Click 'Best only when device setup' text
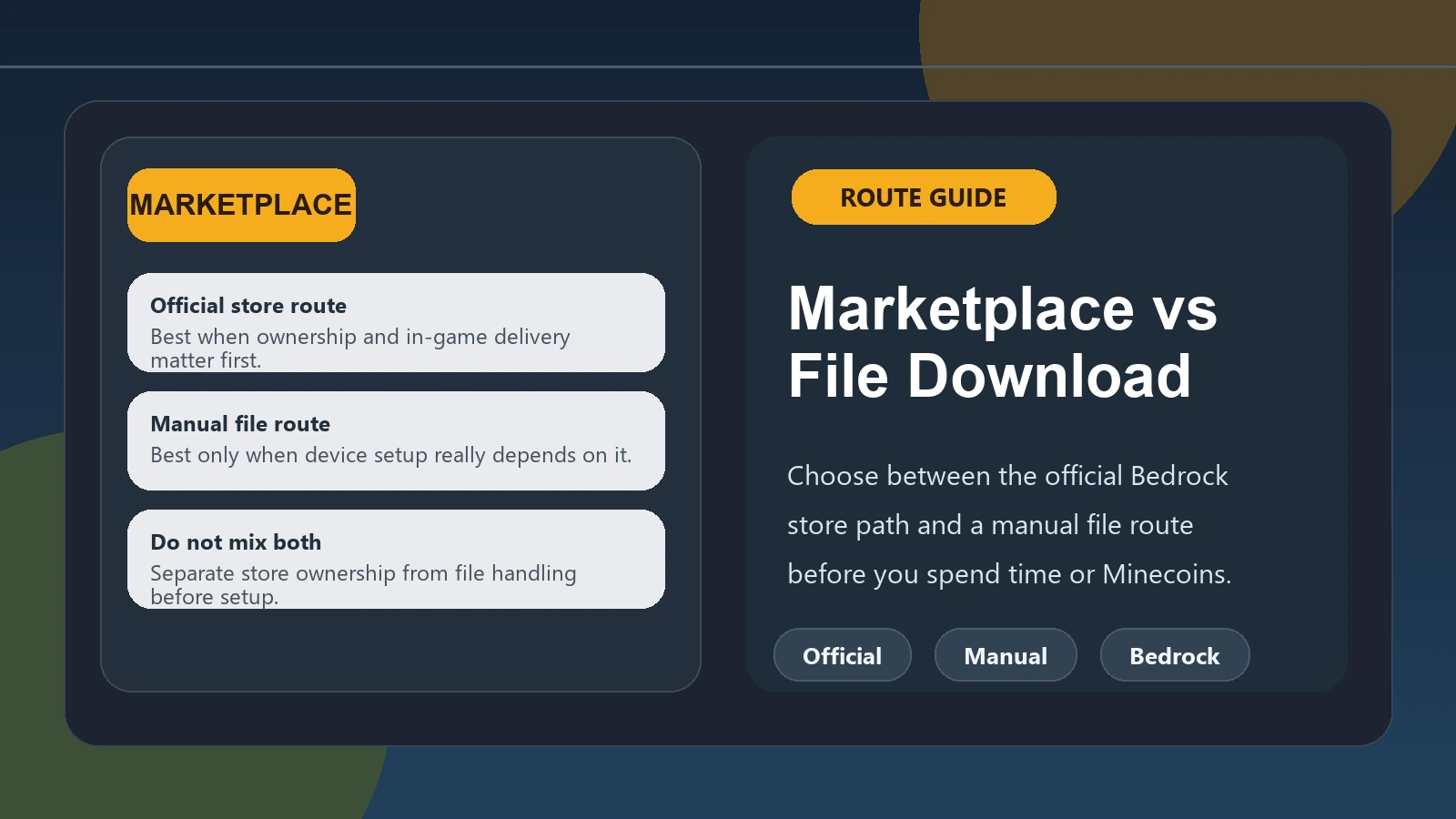The width and height of the screenshot is (1456, 819). [x=390, y=455]
